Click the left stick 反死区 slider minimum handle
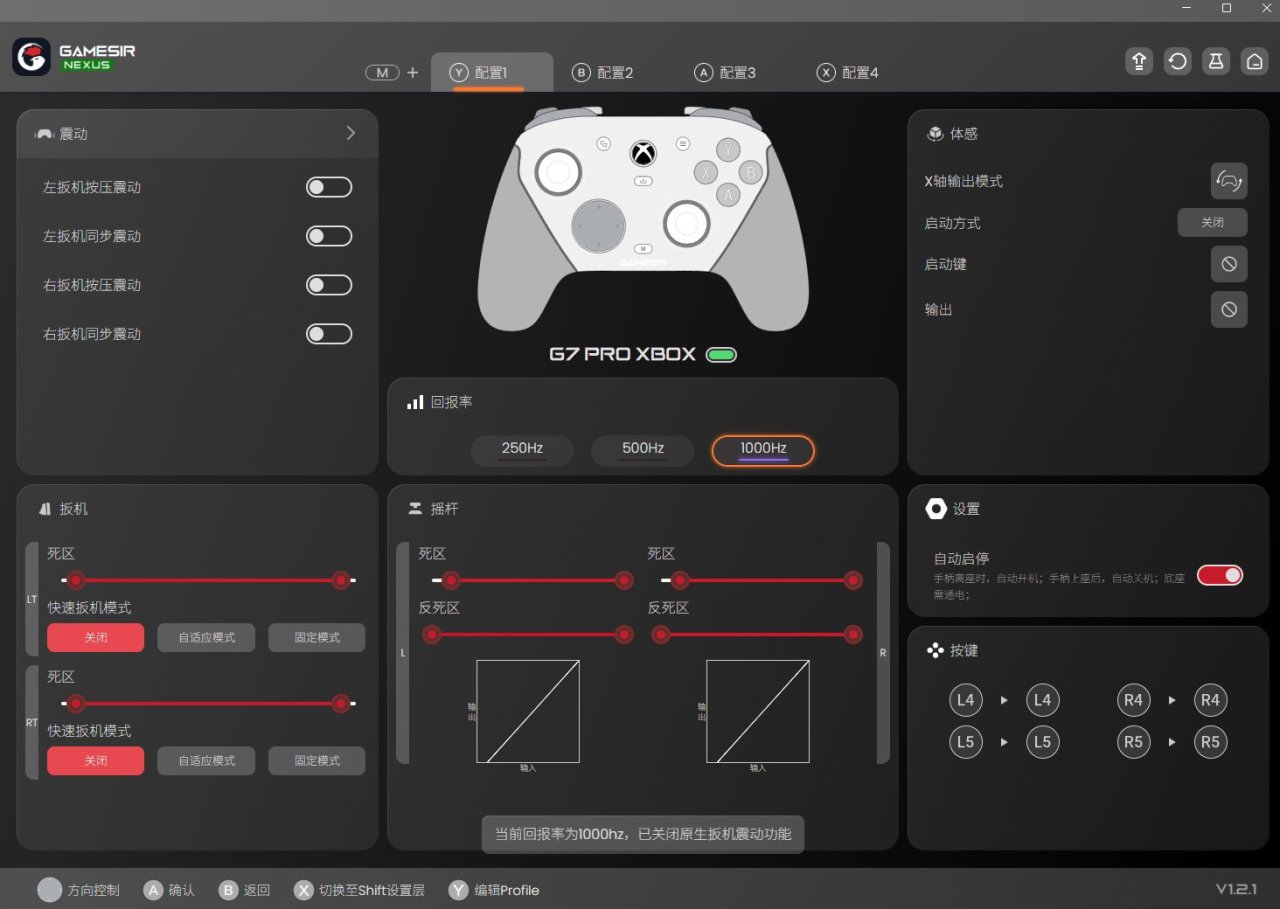The width and height of the screenshot is (1280, 909). [432, 634]
